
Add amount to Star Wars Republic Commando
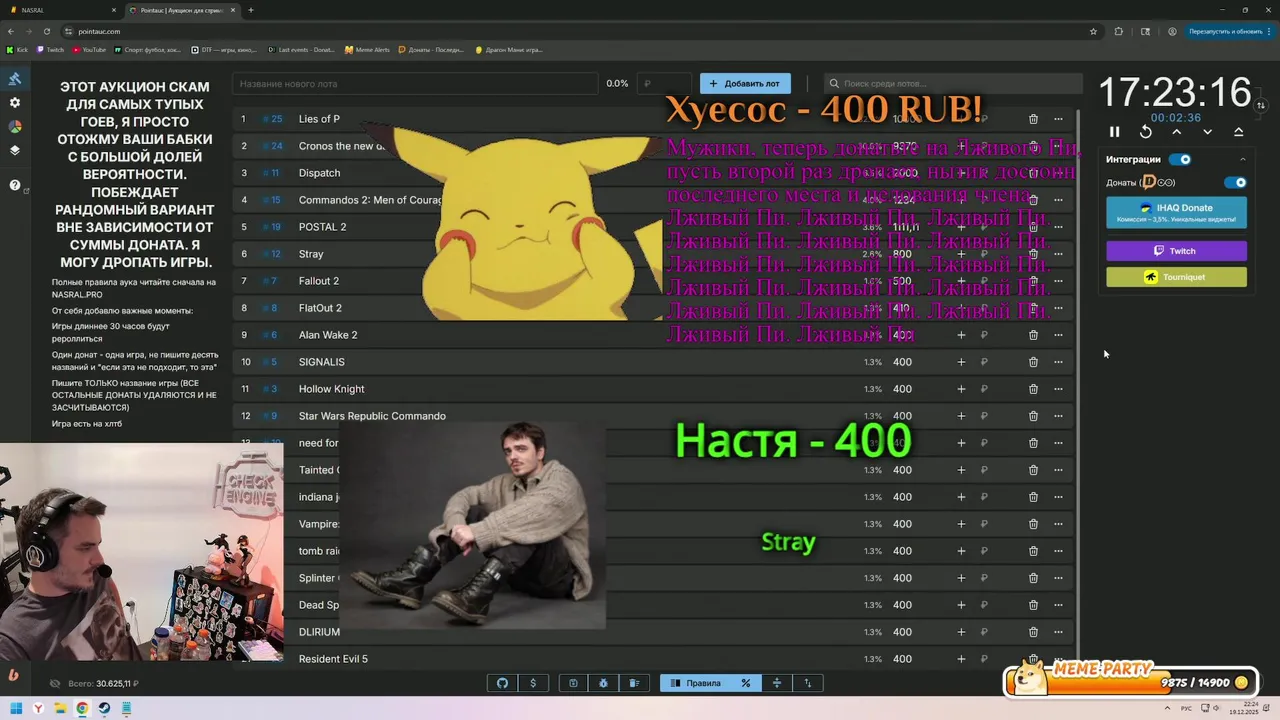[961, 416]
